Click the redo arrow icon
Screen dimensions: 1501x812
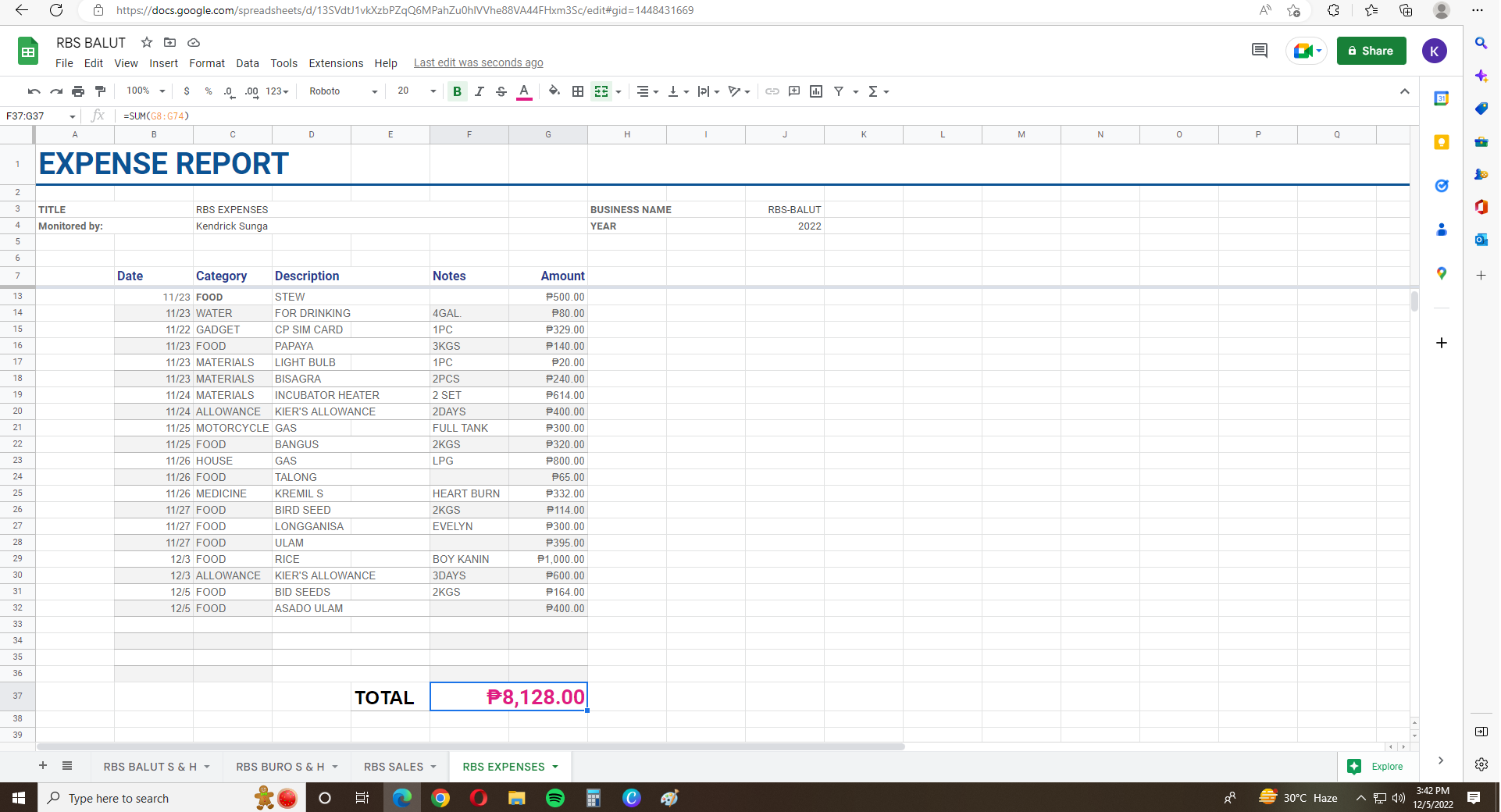pyautogui.click(x=56, y=91)
